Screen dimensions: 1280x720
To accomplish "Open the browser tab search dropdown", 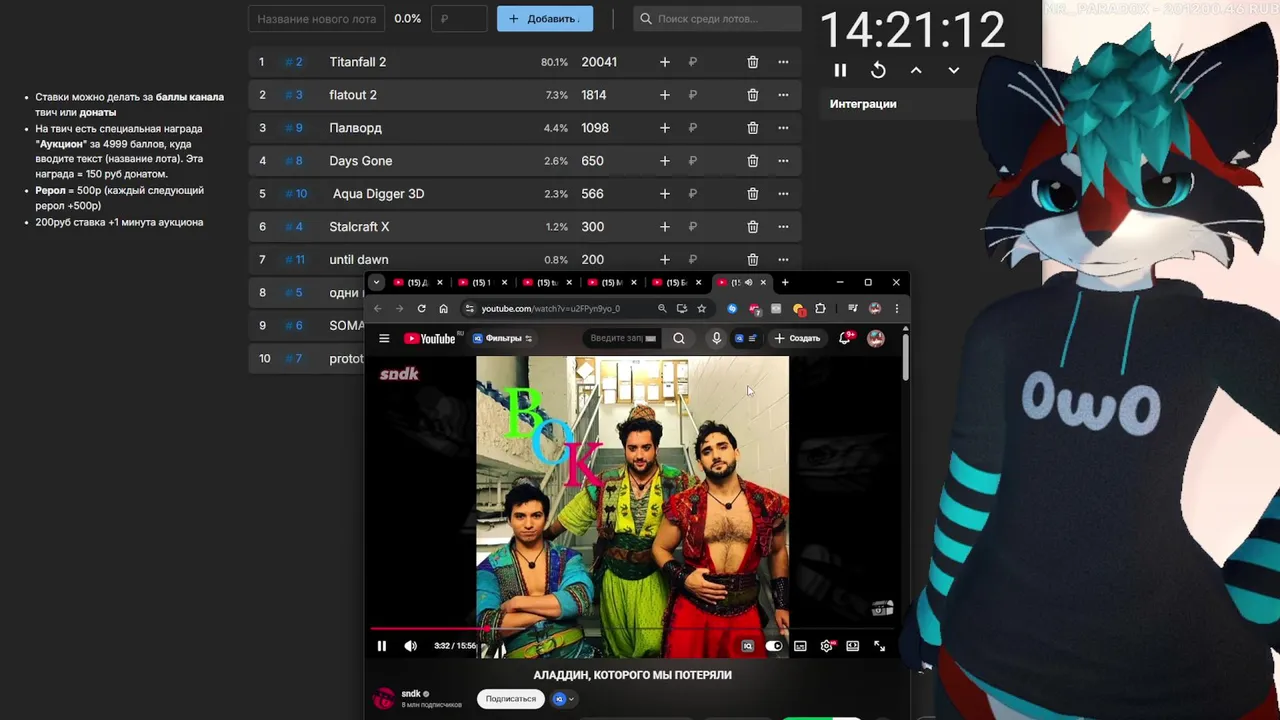I will coord(377,283).
